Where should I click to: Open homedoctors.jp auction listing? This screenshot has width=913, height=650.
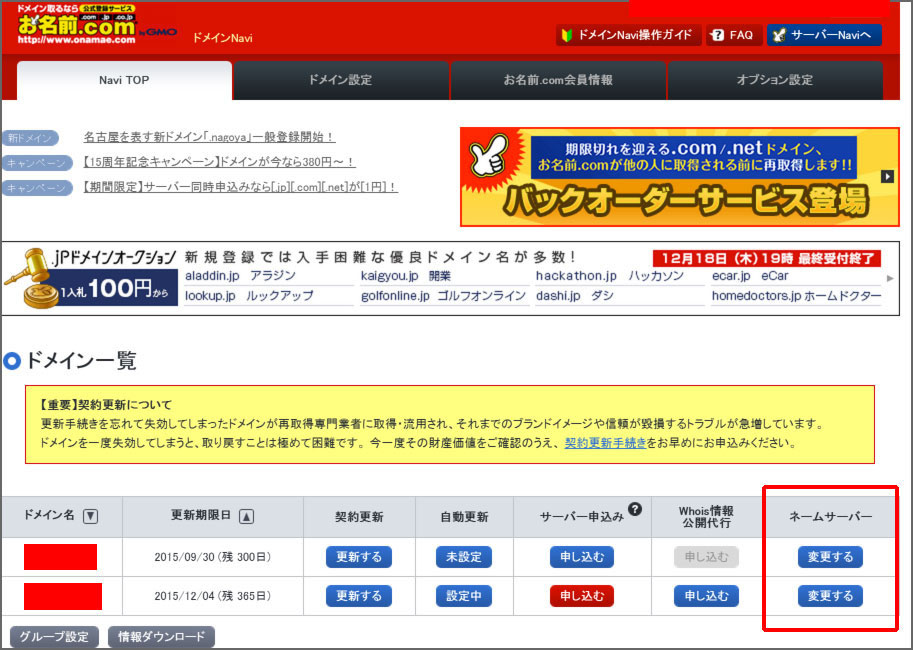pyautogui.click(x=796, y=296)
